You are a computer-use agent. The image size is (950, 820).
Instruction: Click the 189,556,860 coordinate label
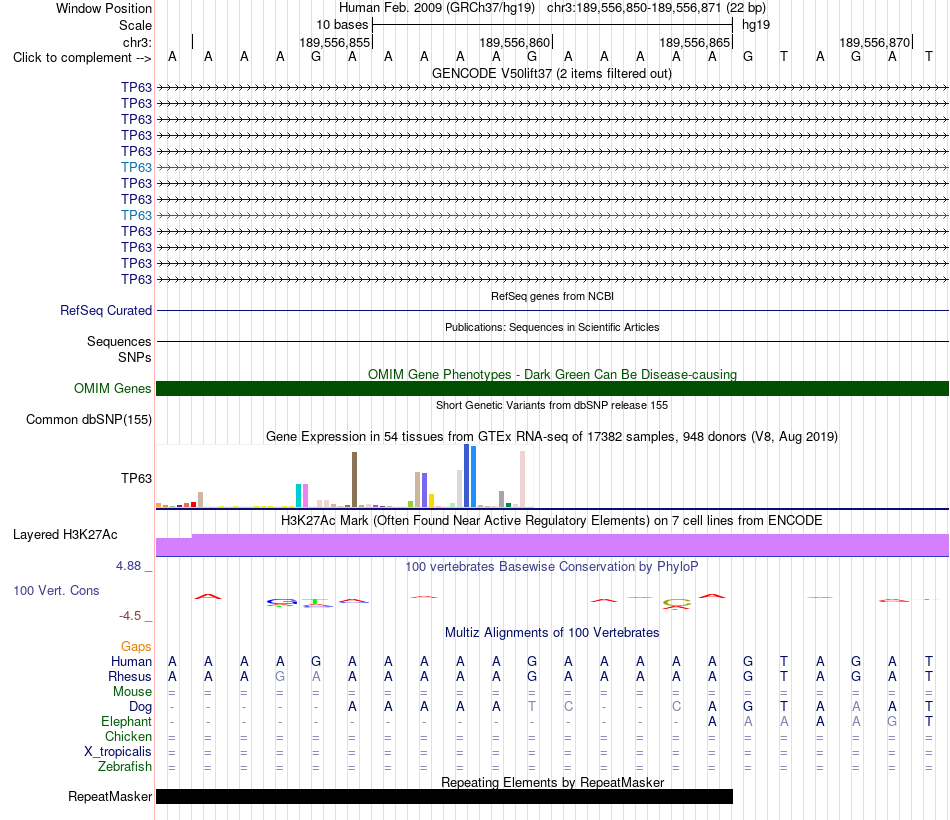[x=514, y=42]
